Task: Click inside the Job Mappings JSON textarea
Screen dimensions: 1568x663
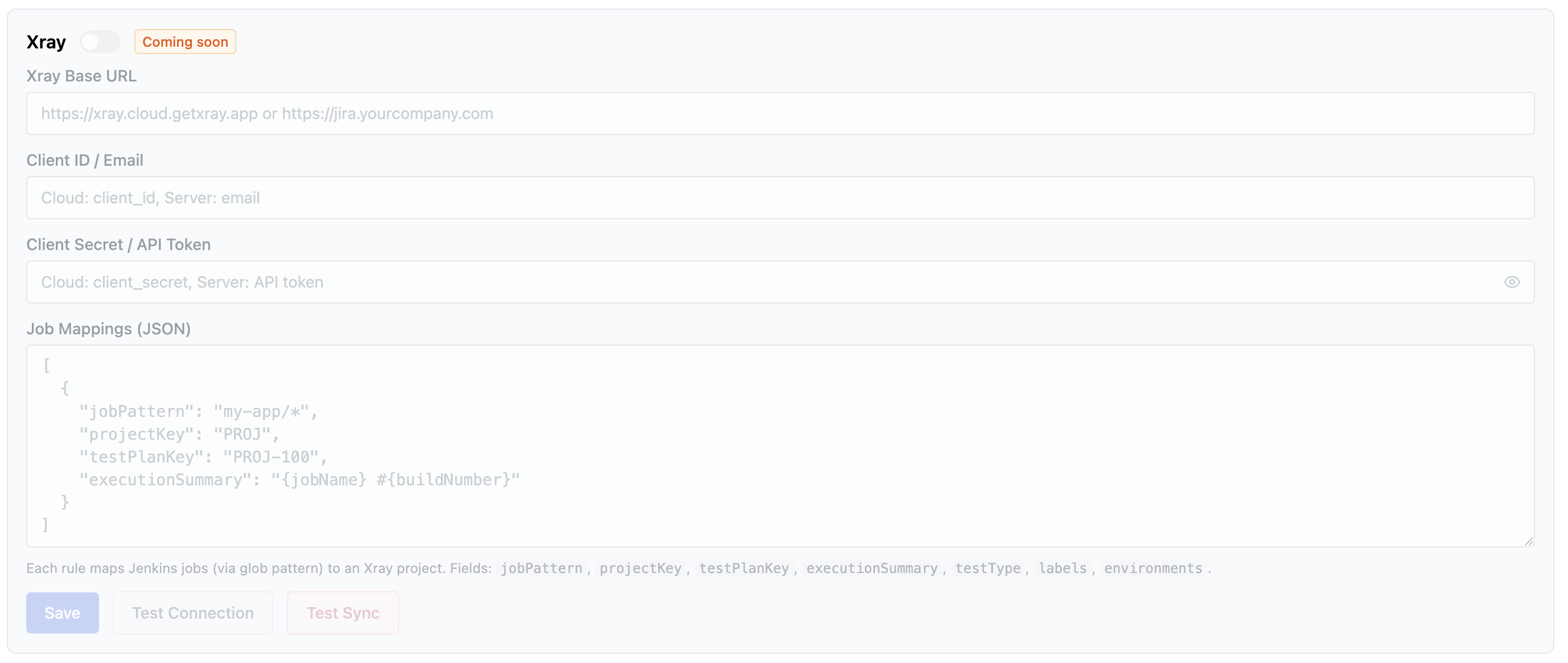Action: (x=780, y=445)
